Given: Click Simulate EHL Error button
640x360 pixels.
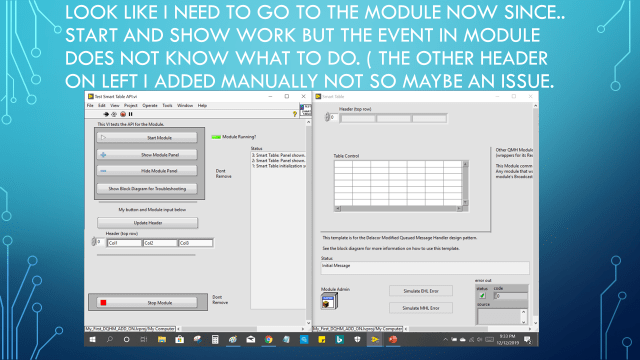Looking at the screenshot, I should [x=421, y=291].
